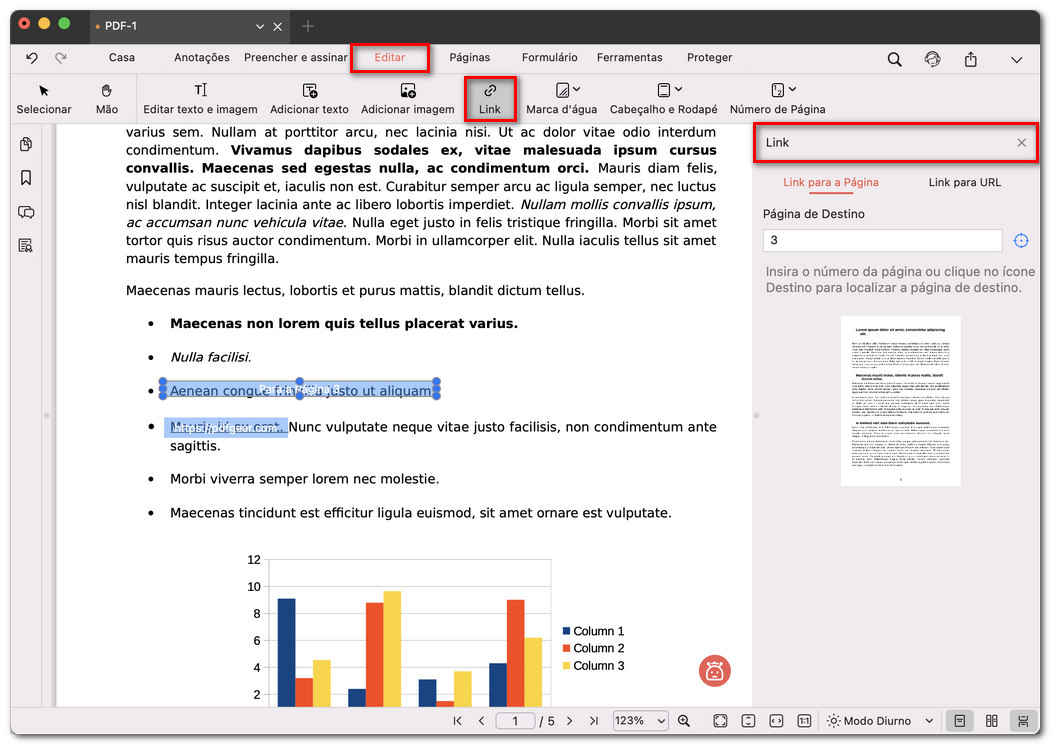
Task: Close the Link side panel
Action: tap(1021, 143)
